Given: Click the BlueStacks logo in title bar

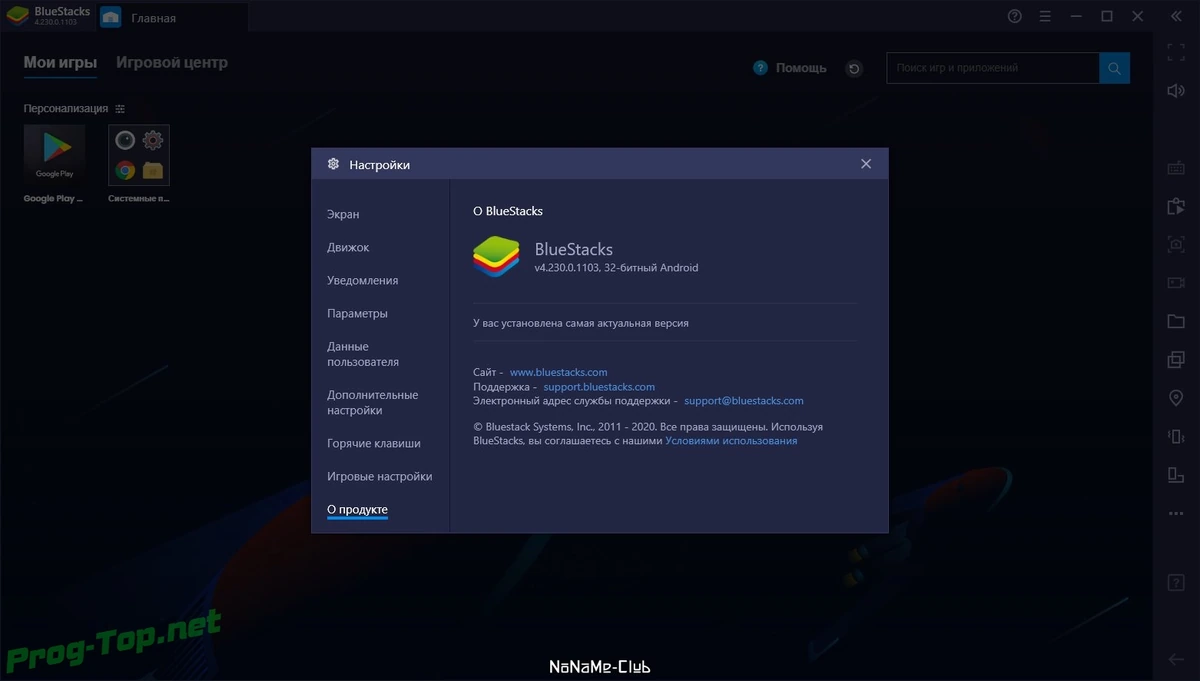Looking at the screenshot, I should (17, 16).
